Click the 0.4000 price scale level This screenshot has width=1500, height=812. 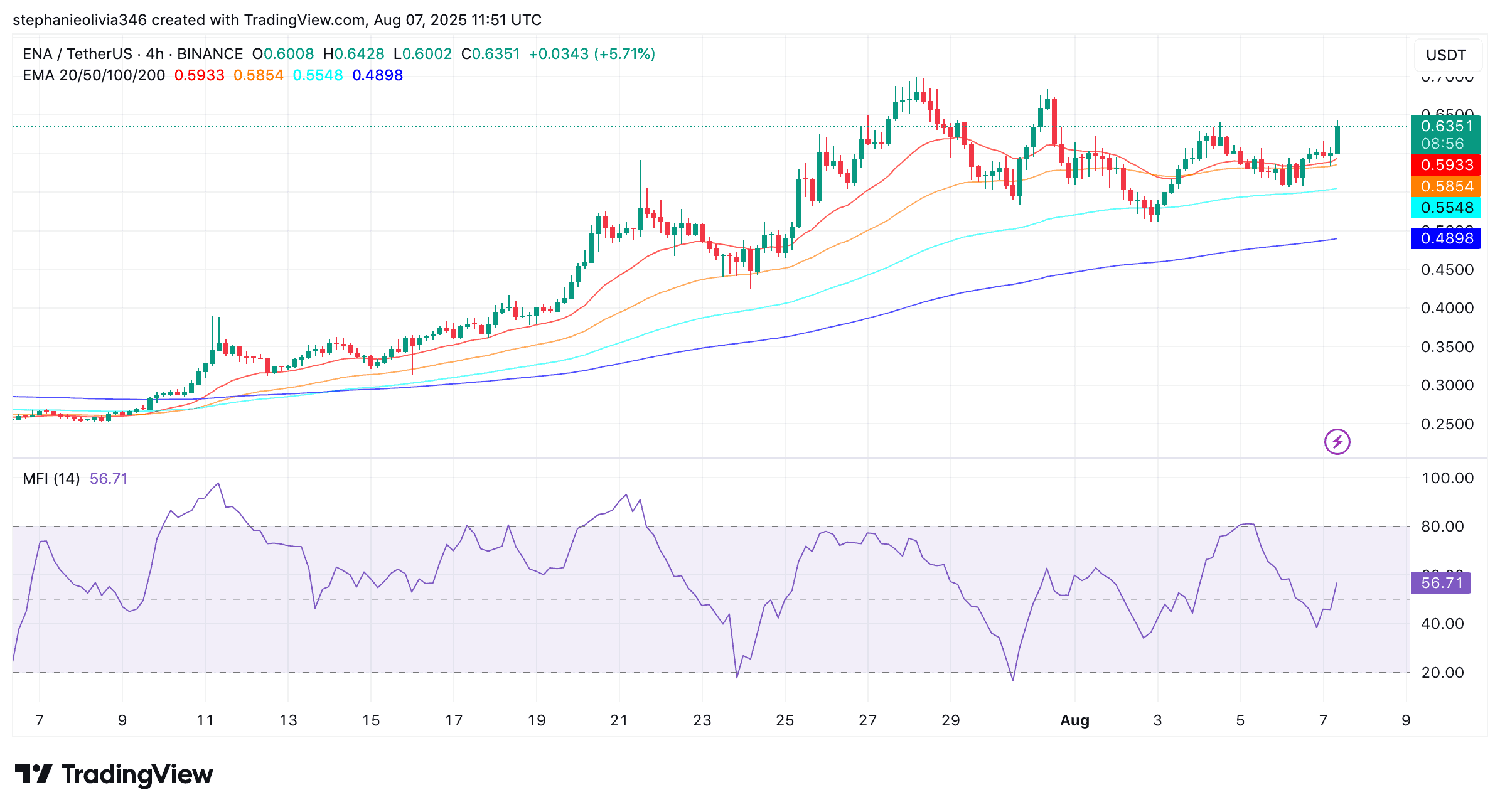[1447, 308]
